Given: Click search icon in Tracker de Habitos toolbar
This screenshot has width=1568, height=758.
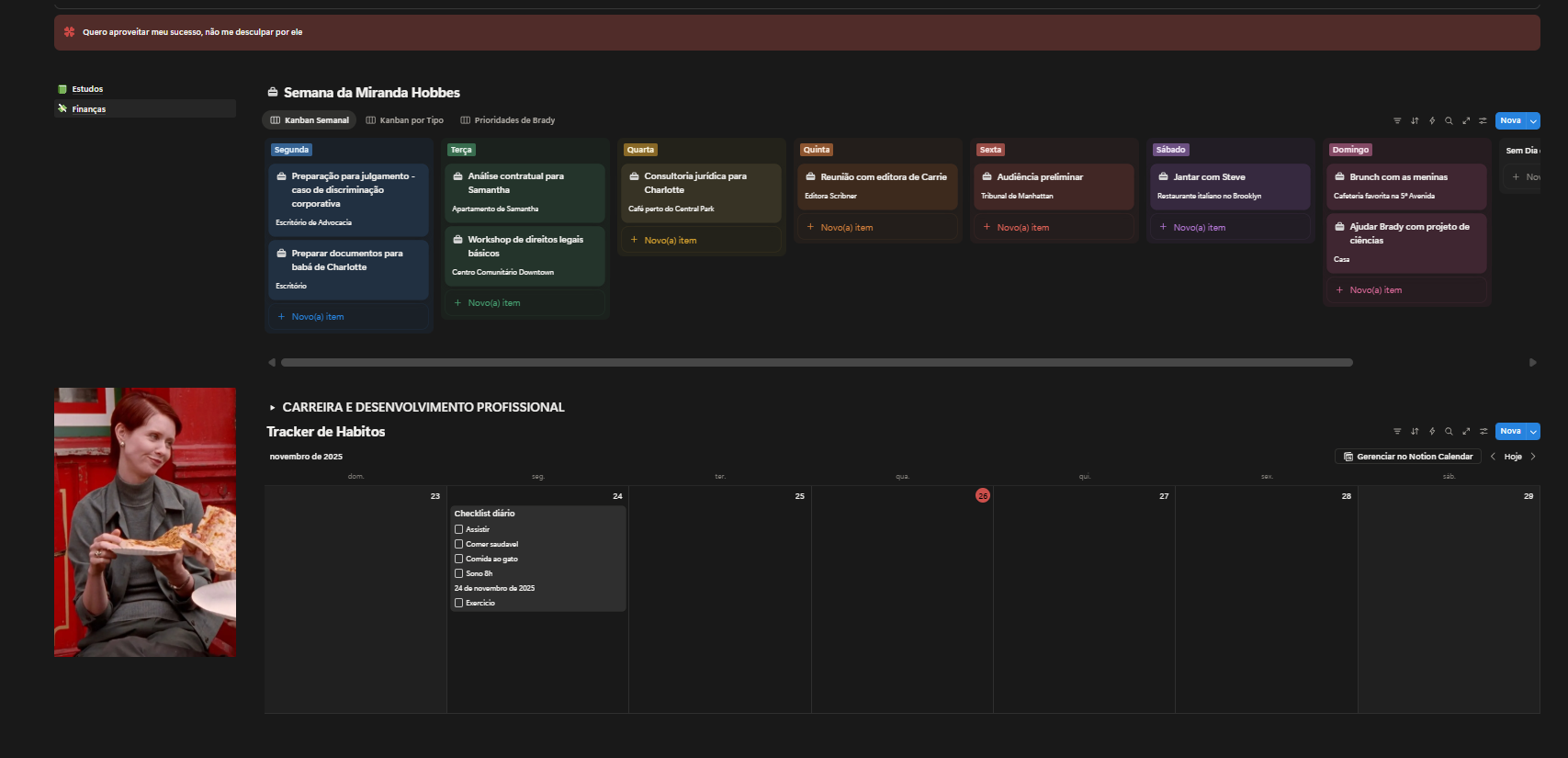Looking at the screenshot, I should click(1449, 431).
